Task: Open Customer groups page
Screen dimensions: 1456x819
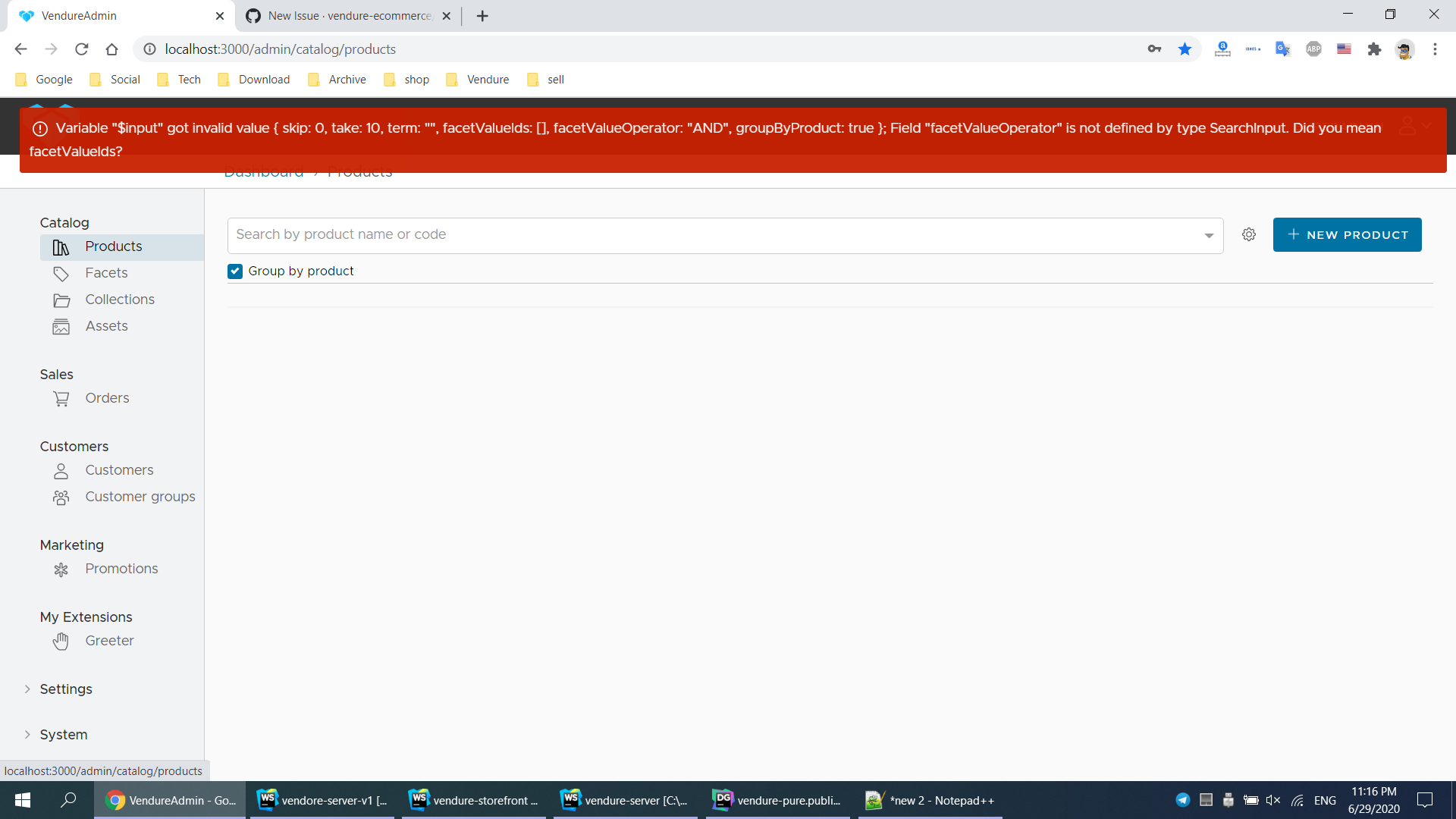Action: (140, 497)
